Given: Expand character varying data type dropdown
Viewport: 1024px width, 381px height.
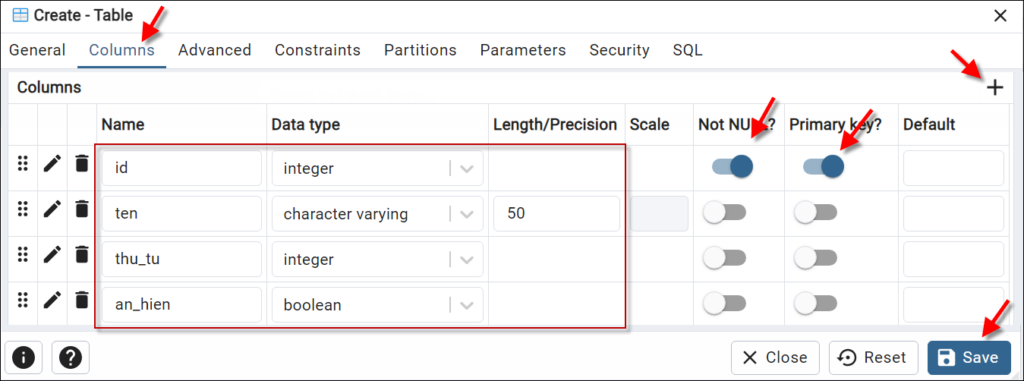Looking at the screenshot, I should 466,214.
